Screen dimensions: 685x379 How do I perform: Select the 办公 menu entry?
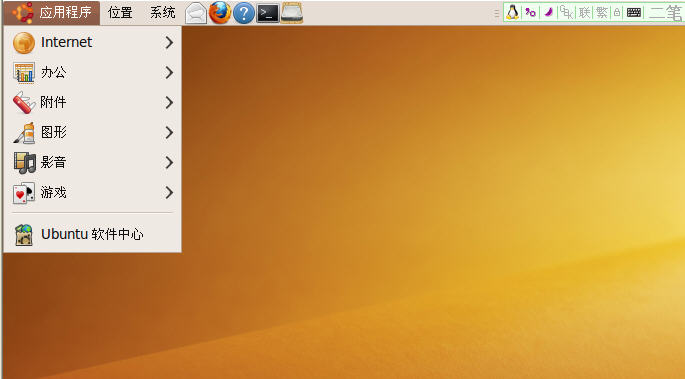tap(93, 72)
